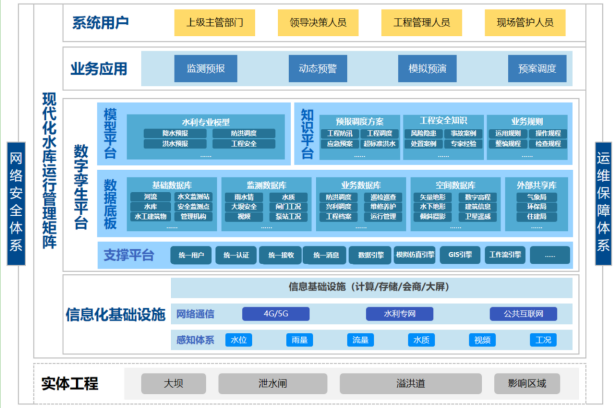
Task: Select the 影响区域 entity box
Action: [x=526, y=382]
